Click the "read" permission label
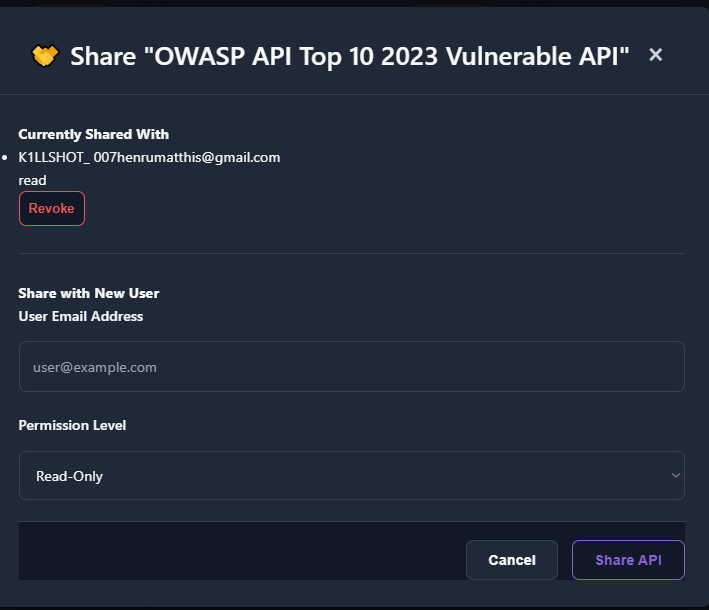The width and height of the screenshot is (709, 610). [x=33, y=180]
